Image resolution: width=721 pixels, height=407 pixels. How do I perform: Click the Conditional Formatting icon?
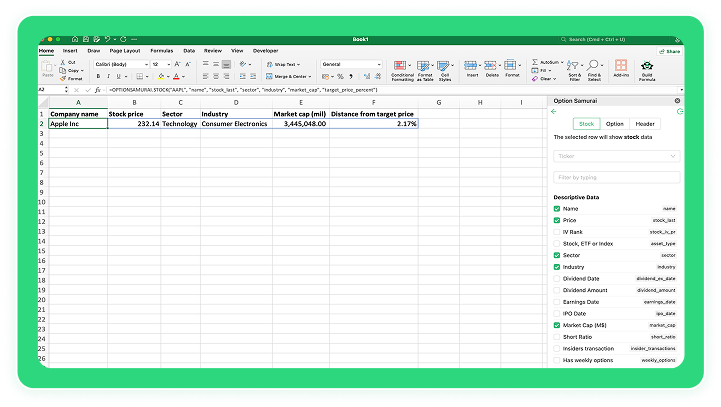[x=402, y=68]
